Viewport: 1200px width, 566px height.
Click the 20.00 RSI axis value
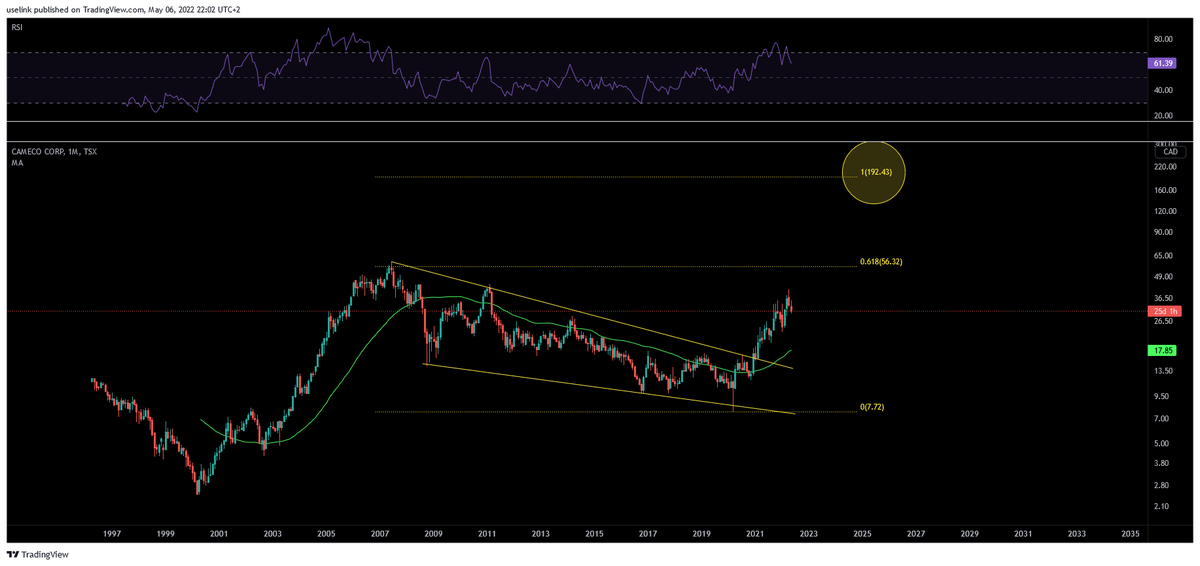tap(1163, 116)
